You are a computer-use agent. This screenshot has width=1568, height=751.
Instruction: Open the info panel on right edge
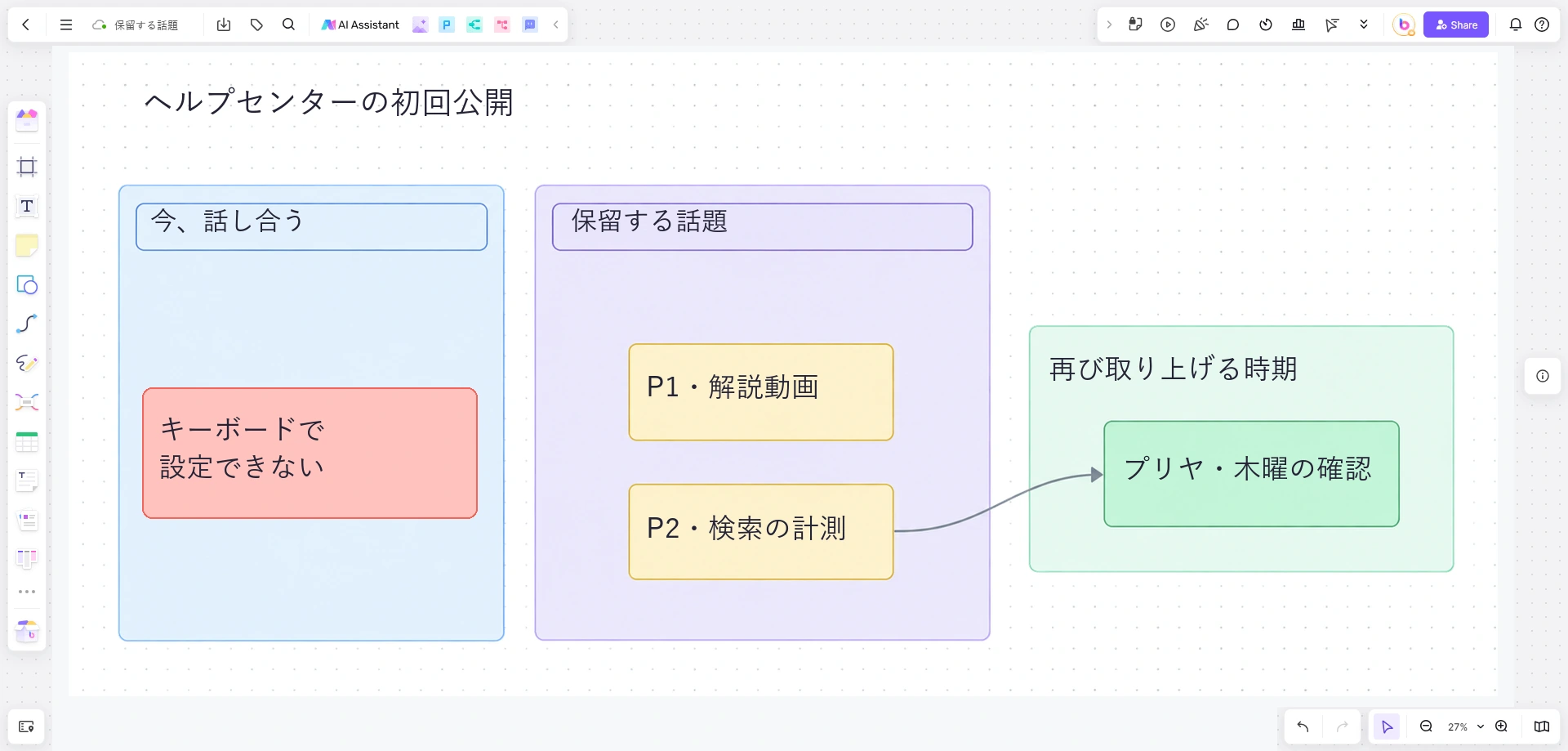(1543, 376)
